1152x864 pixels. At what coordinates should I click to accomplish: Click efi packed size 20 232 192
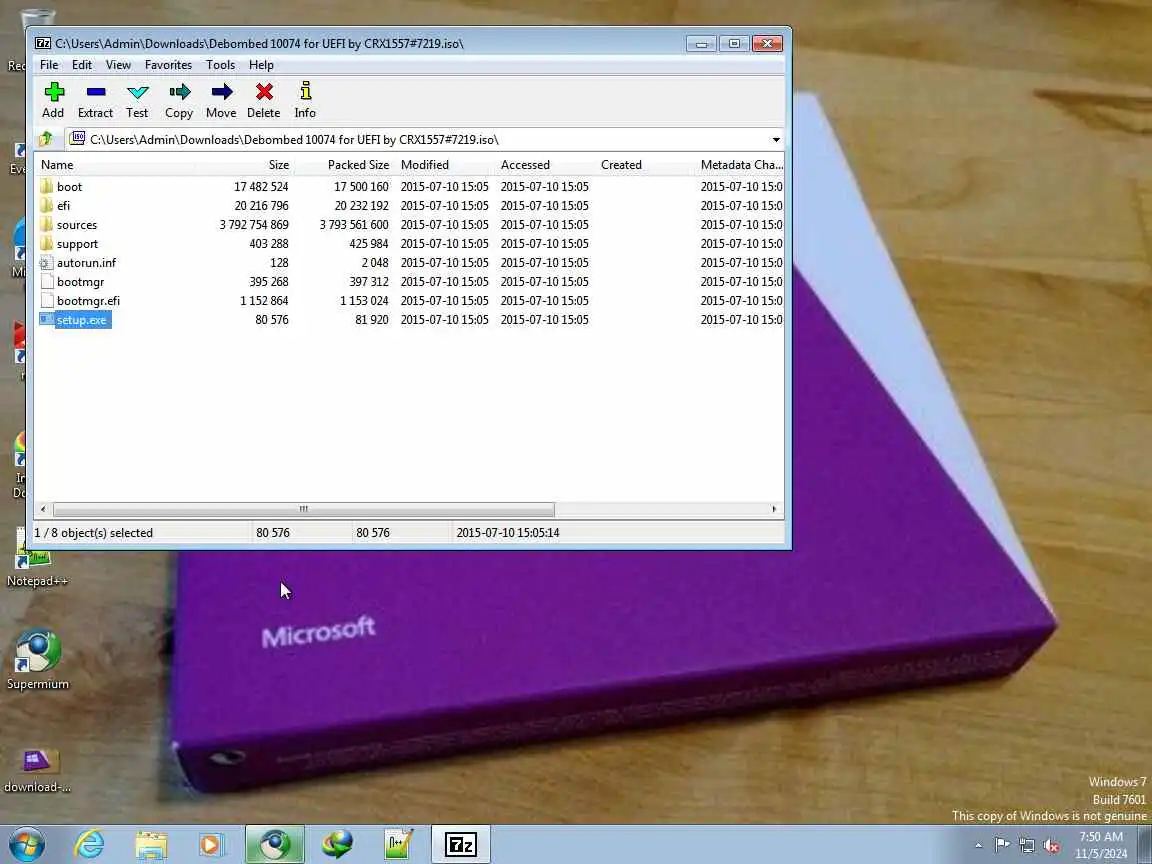(x=361, y=206)
